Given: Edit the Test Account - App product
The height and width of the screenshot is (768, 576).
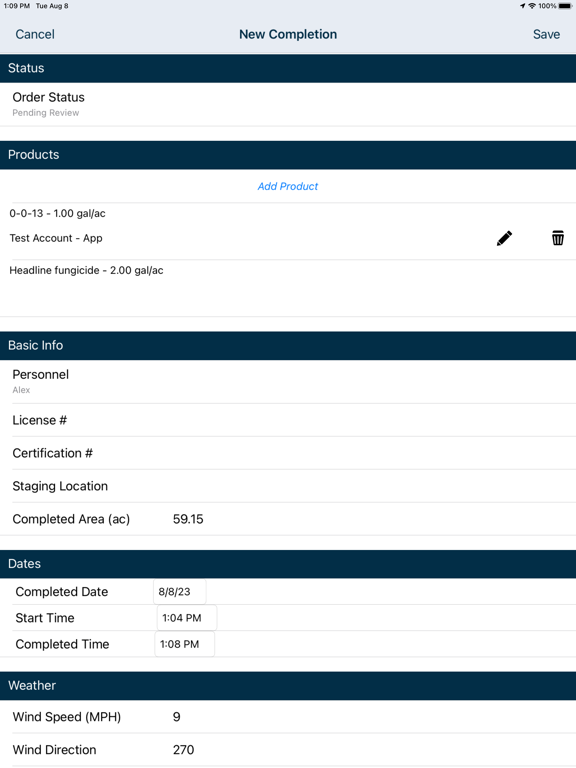Looking at the screenshot, I should (504, 239).
